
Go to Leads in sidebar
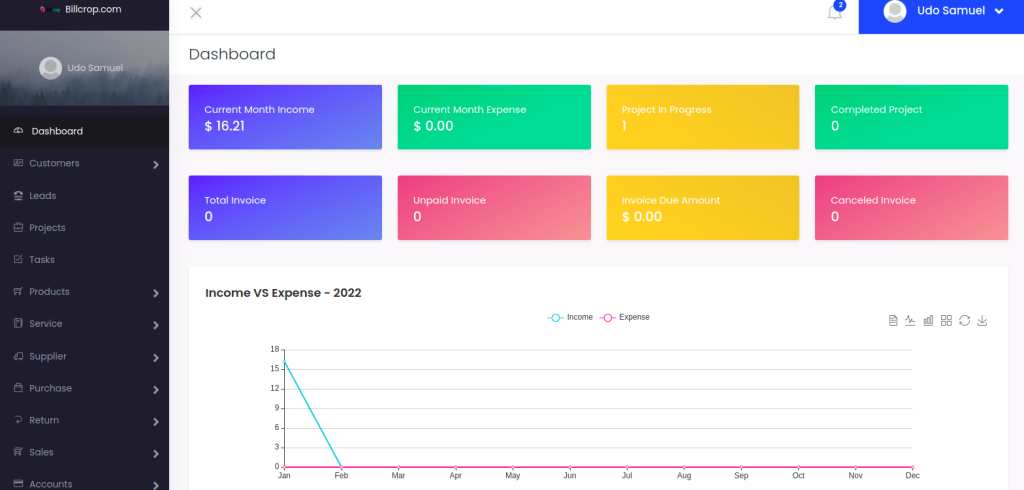(42, 196)
